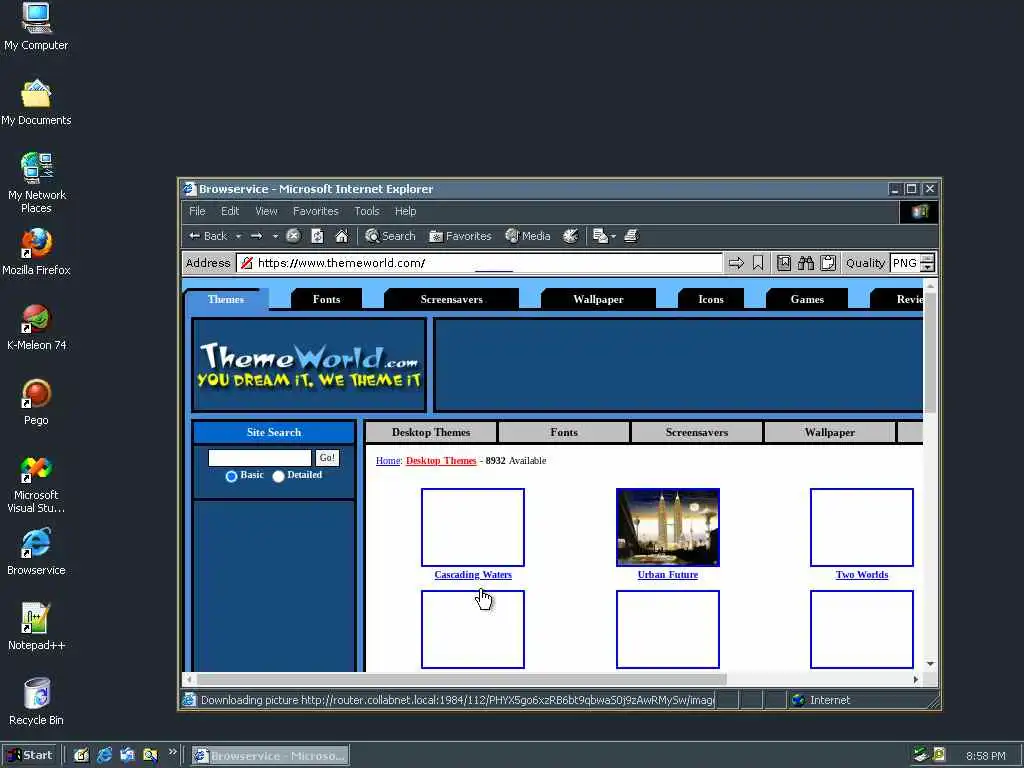Follow the Home breadcrumb link
This screenshot has height=768, width=1024.
coord(388,461)
